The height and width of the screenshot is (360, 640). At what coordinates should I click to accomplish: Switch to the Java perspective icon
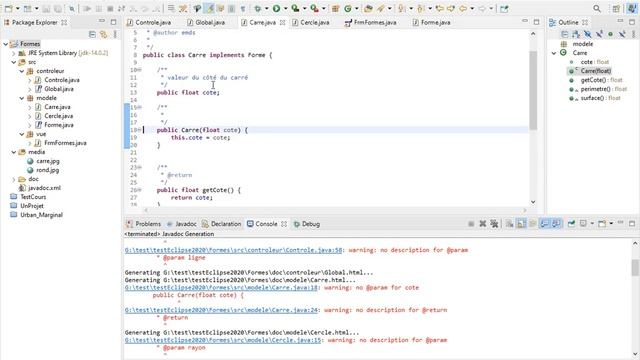632,9
